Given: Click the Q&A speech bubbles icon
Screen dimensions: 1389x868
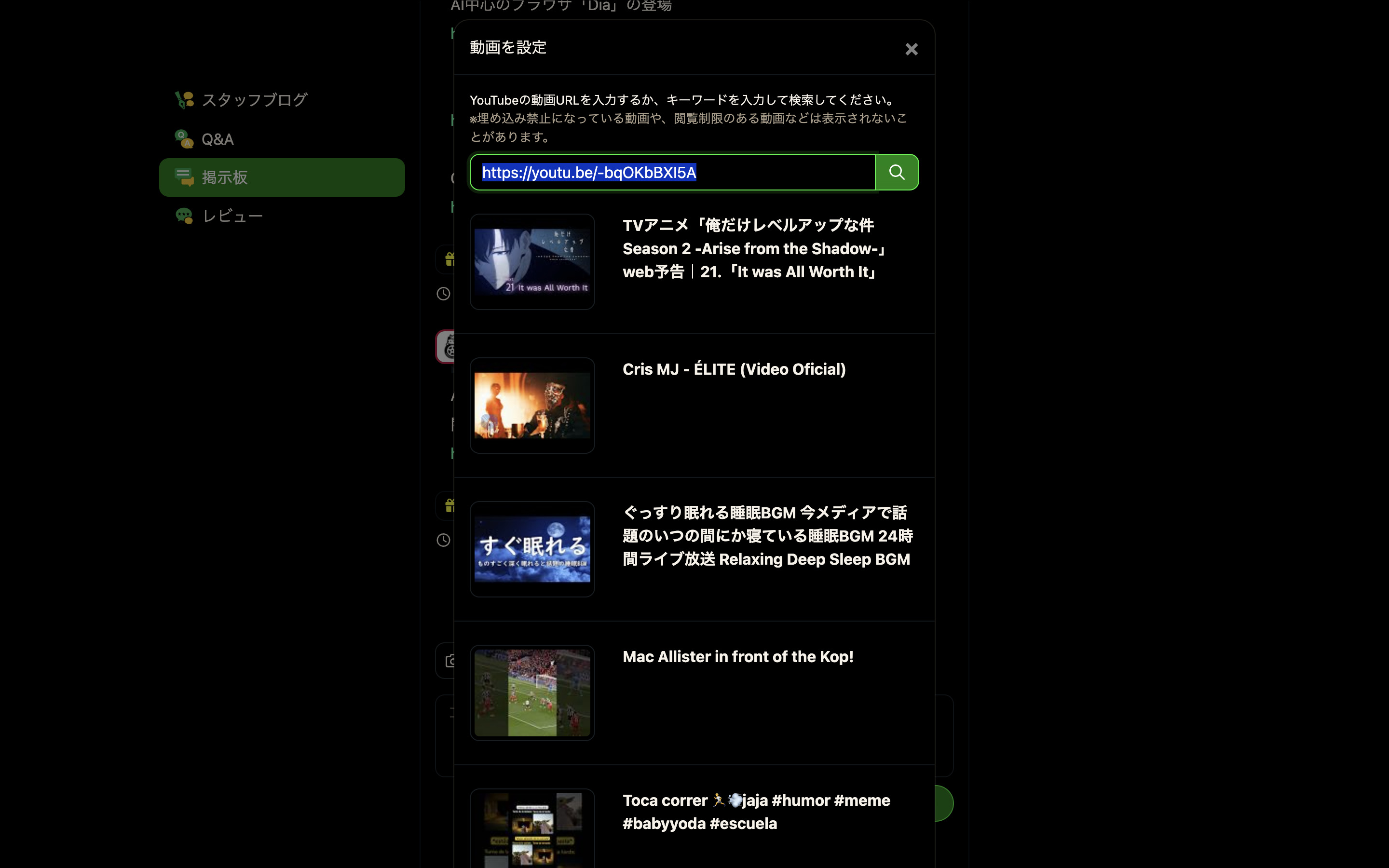Looking at the screenshot, I should coord(184,139).
